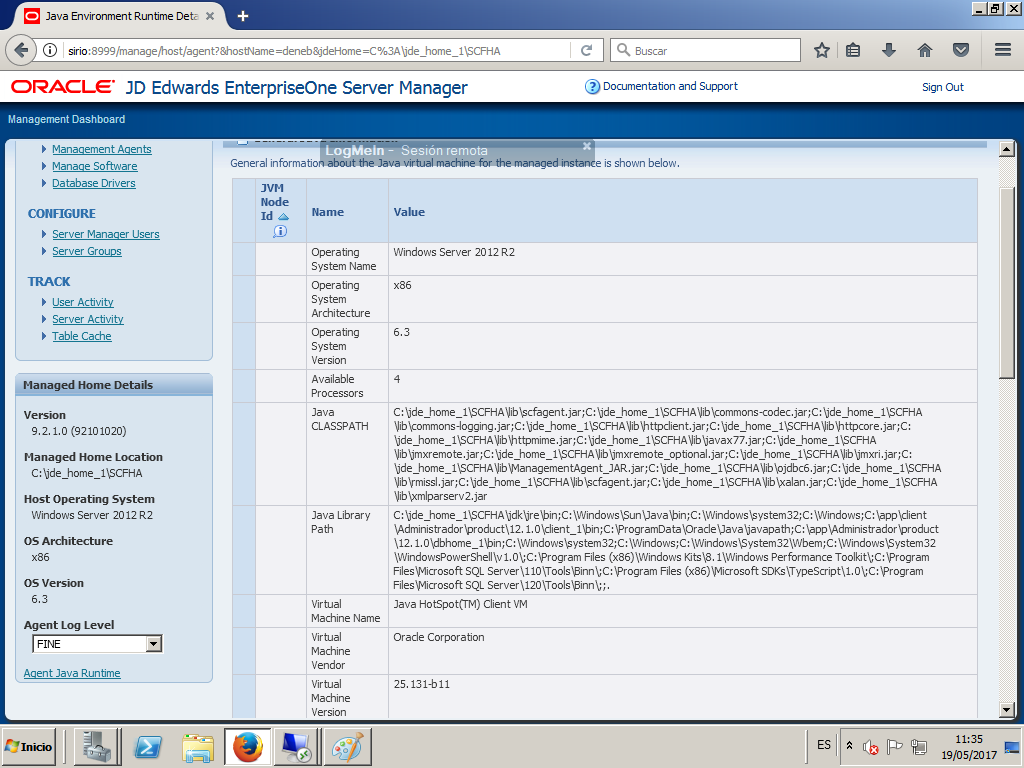
Task: Close the Java Environment Runtime tab
Action: click(210, 16)
